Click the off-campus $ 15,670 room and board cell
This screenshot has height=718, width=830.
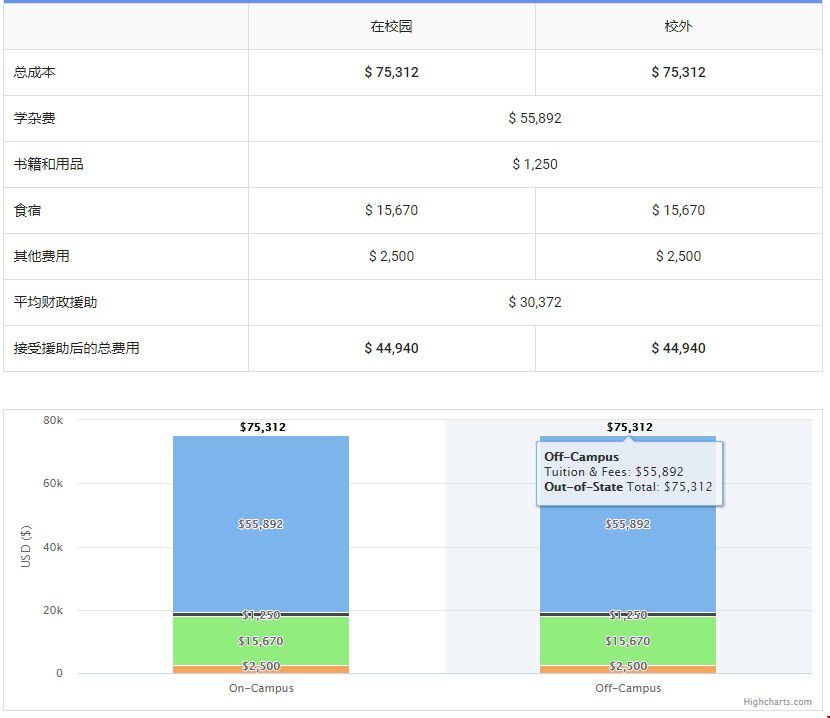coord(678,210)
